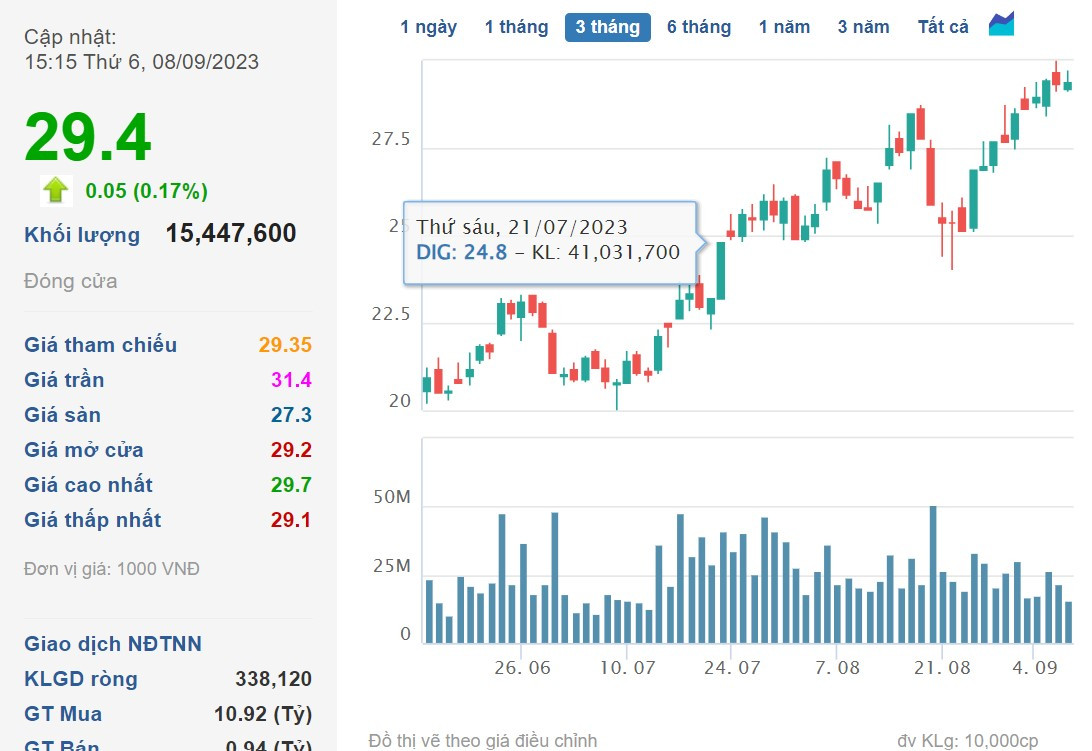This screenshot has width=1092, height=751.
Task: Show the "6 tháng" chart period
Action: [699, 27]
